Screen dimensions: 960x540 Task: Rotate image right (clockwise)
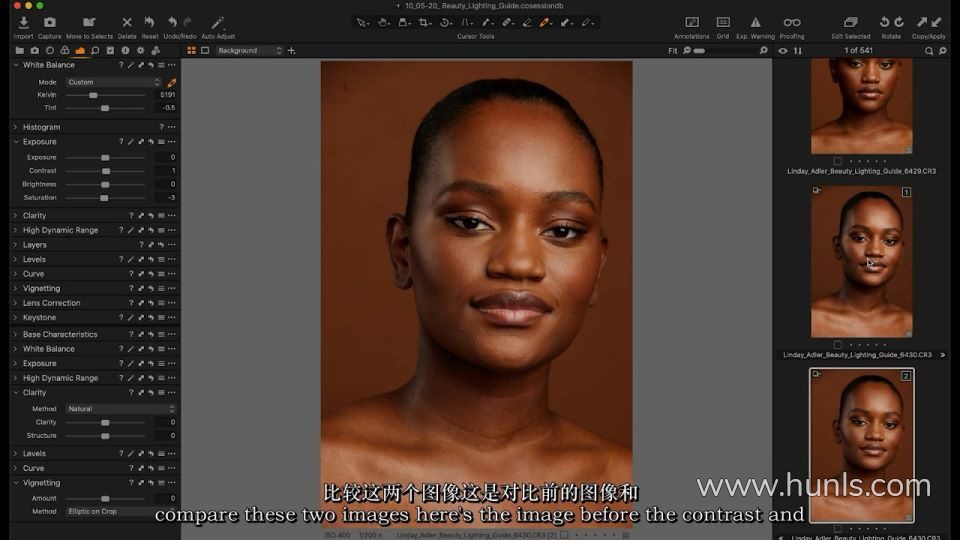899,22
